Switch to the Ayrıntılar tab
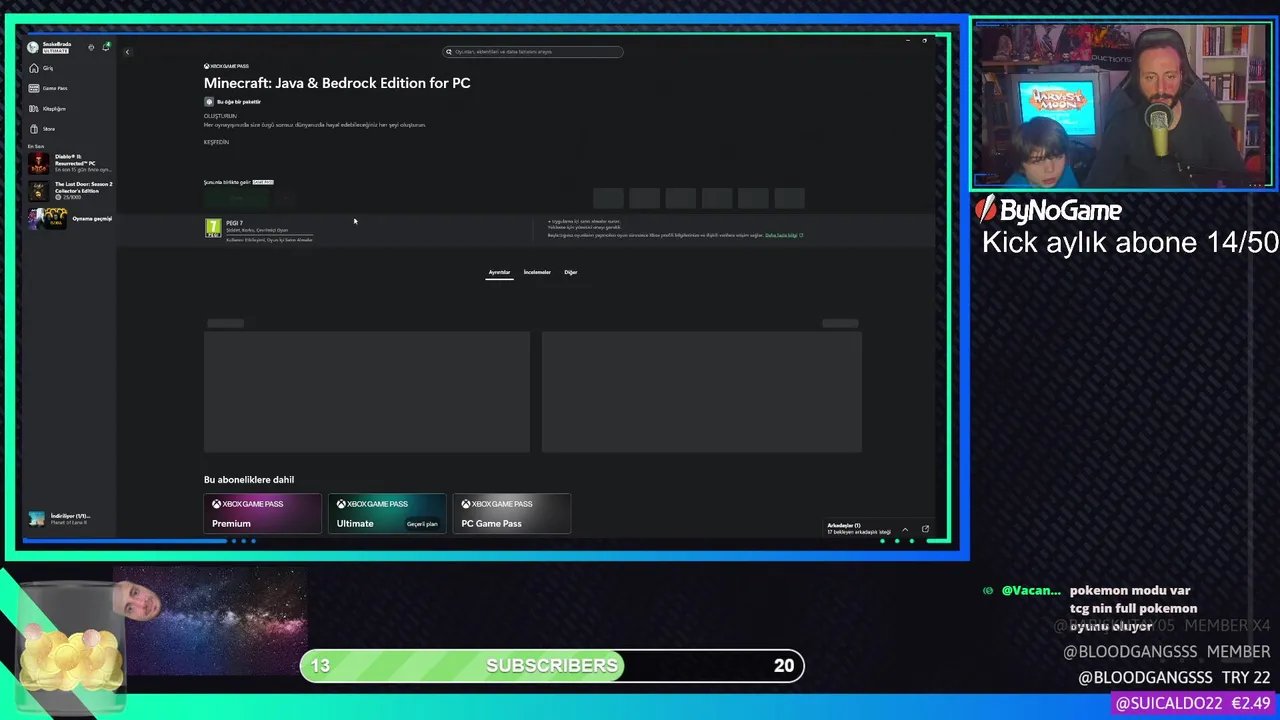This screenshot has height=720, width=1280. (x=499, y=272)
